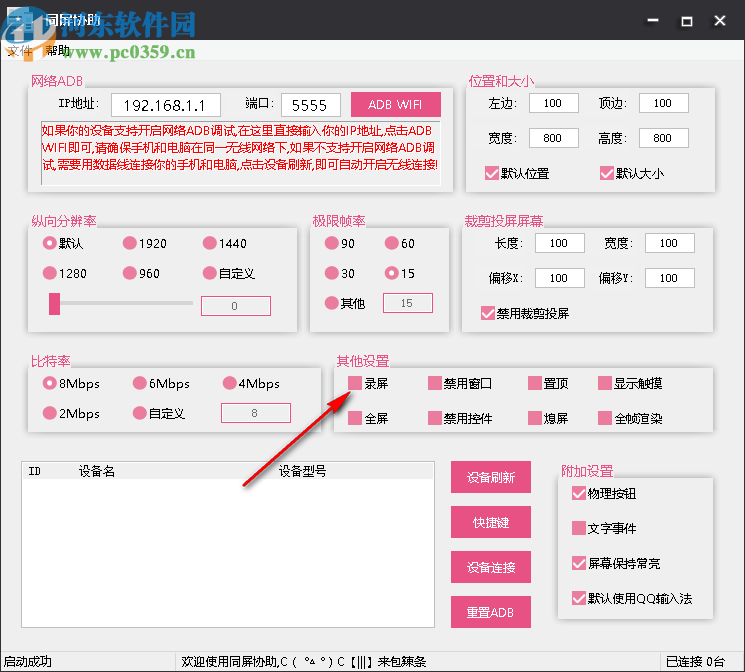The image size is (745, 672).
Task: Select the 默认 resolution radio button
Action: [x=49, y=243]
